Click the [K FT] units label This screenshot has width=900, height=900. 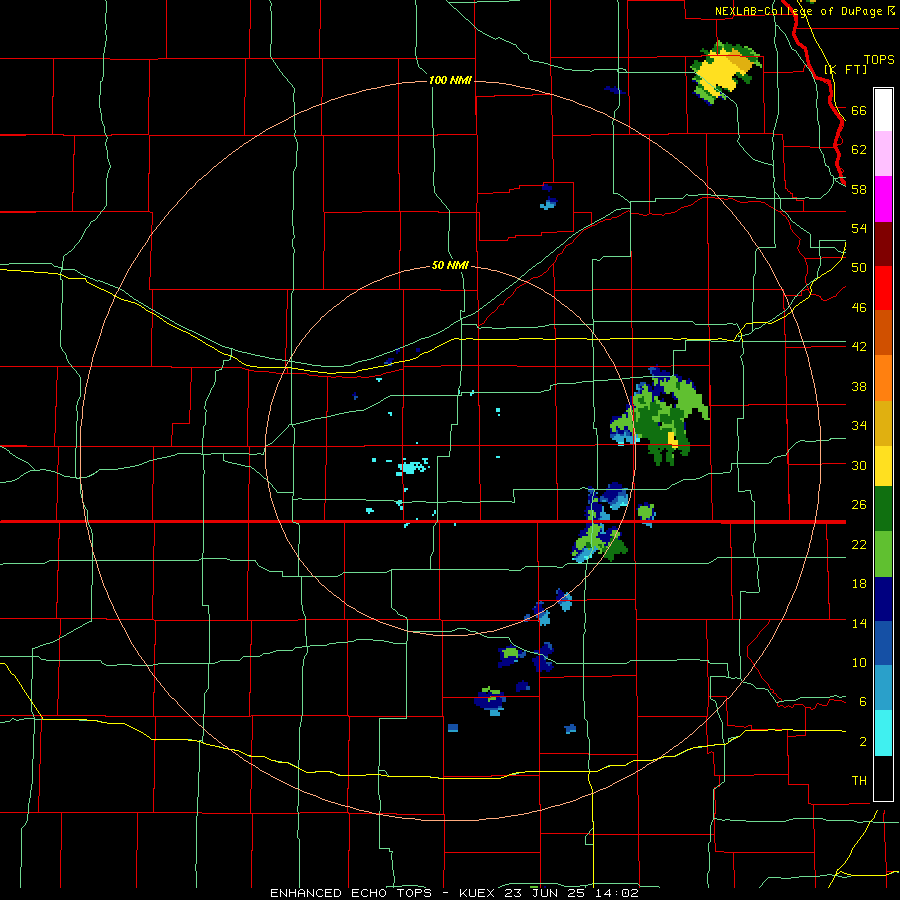[x=845, y=69]
